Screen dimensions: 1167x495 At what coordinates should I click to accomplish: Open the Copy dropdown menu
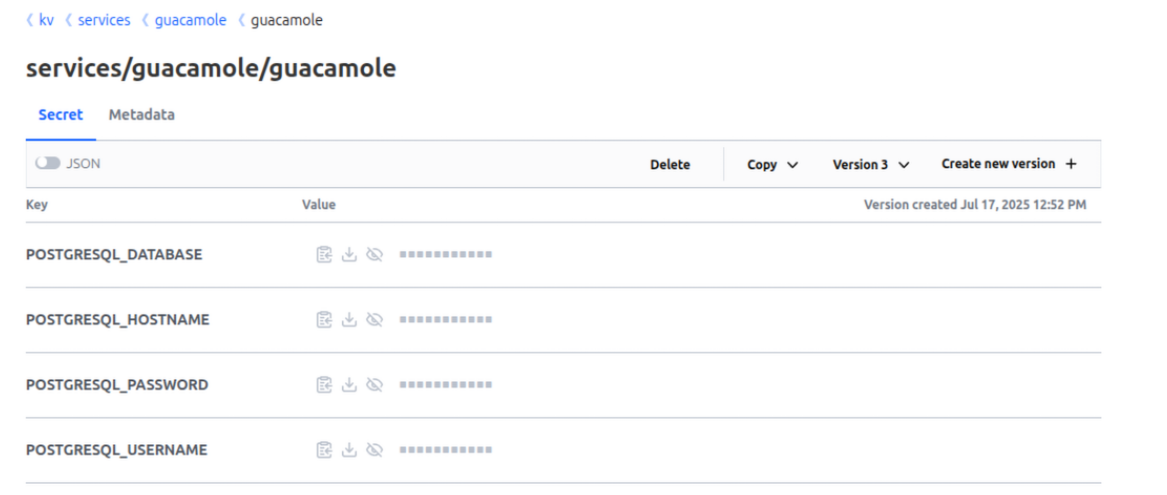(x=772, y=165)
